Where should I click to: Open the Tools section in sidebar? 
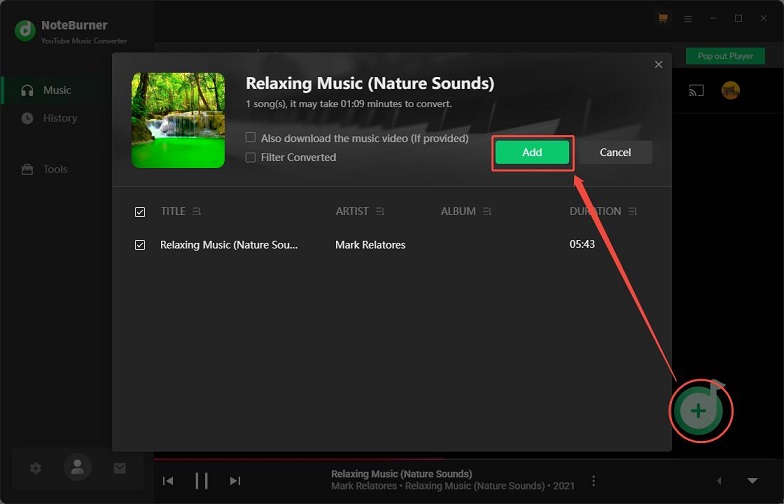pyautogui.click(x=44, y=170)
